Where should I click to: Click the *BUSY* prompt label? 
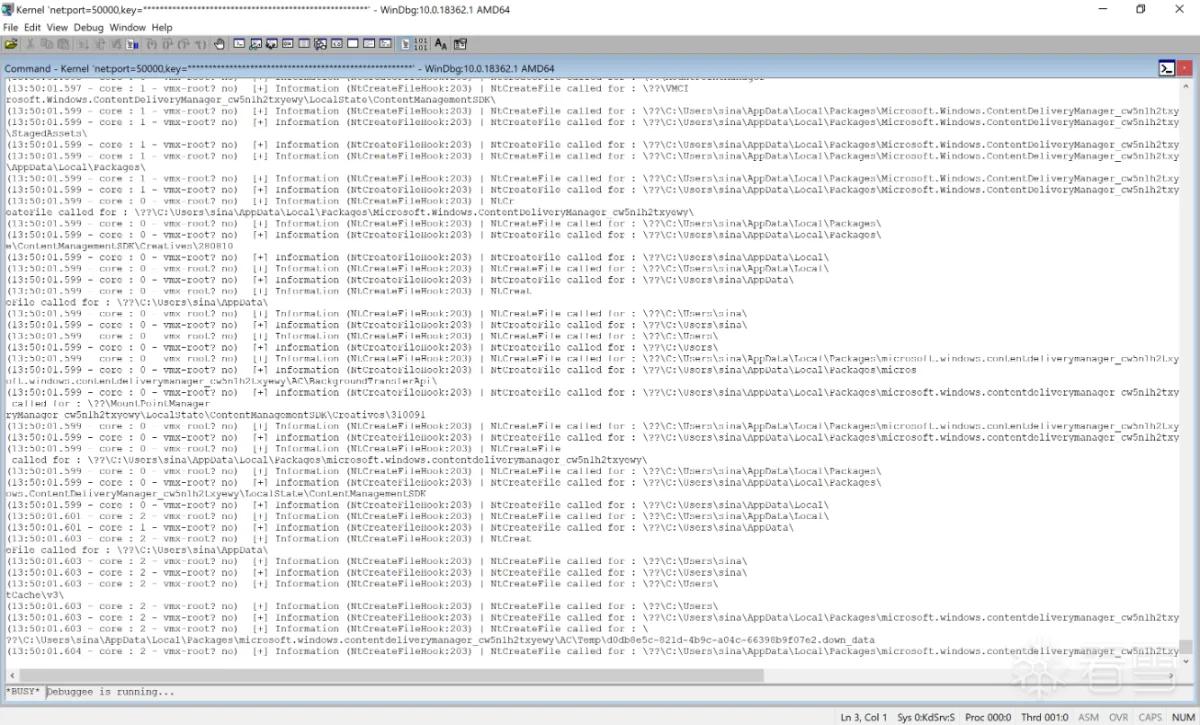23,692
